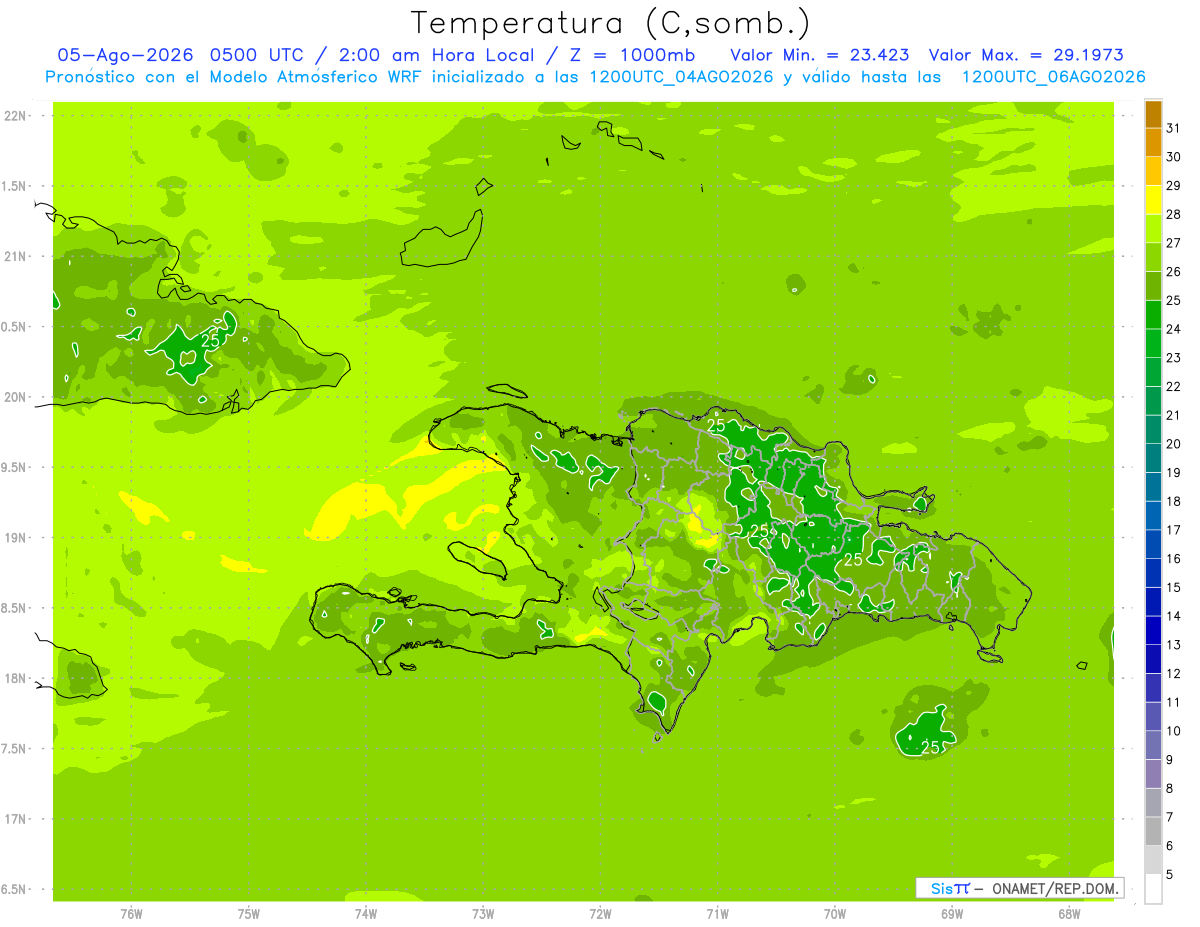Click the '20N' latitude axis label

click(15, 397)
